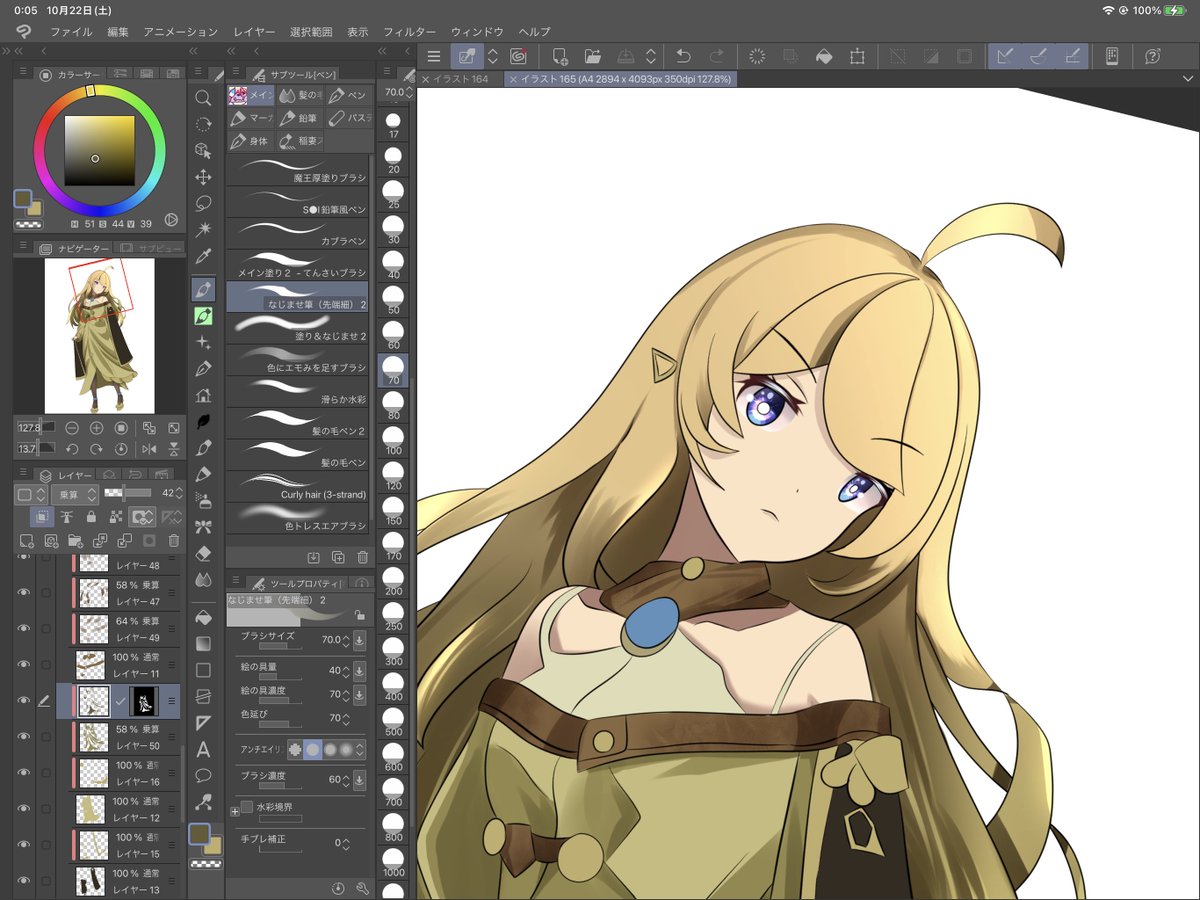The image size is (1200, 900).
Task: Select the Eraser tool
Action: click(203, 553)
